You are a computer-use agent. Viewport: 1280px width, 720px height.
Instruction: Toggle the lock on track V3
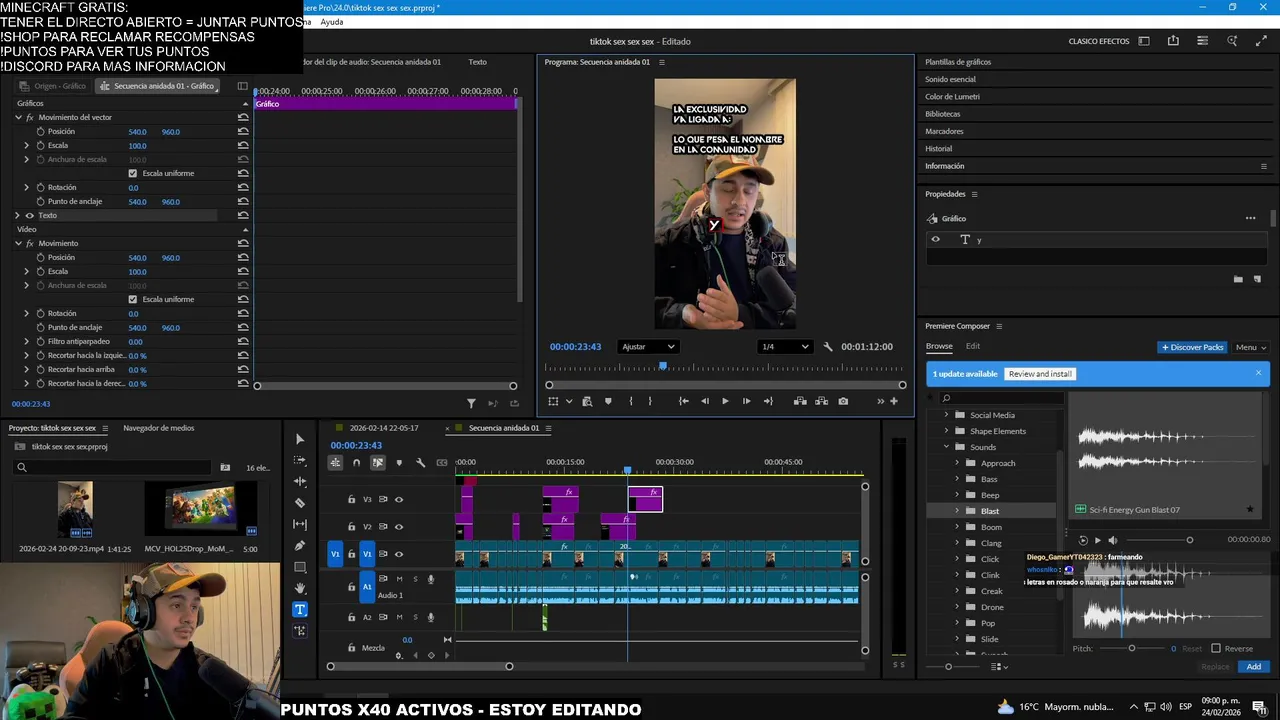pos(351,499)
